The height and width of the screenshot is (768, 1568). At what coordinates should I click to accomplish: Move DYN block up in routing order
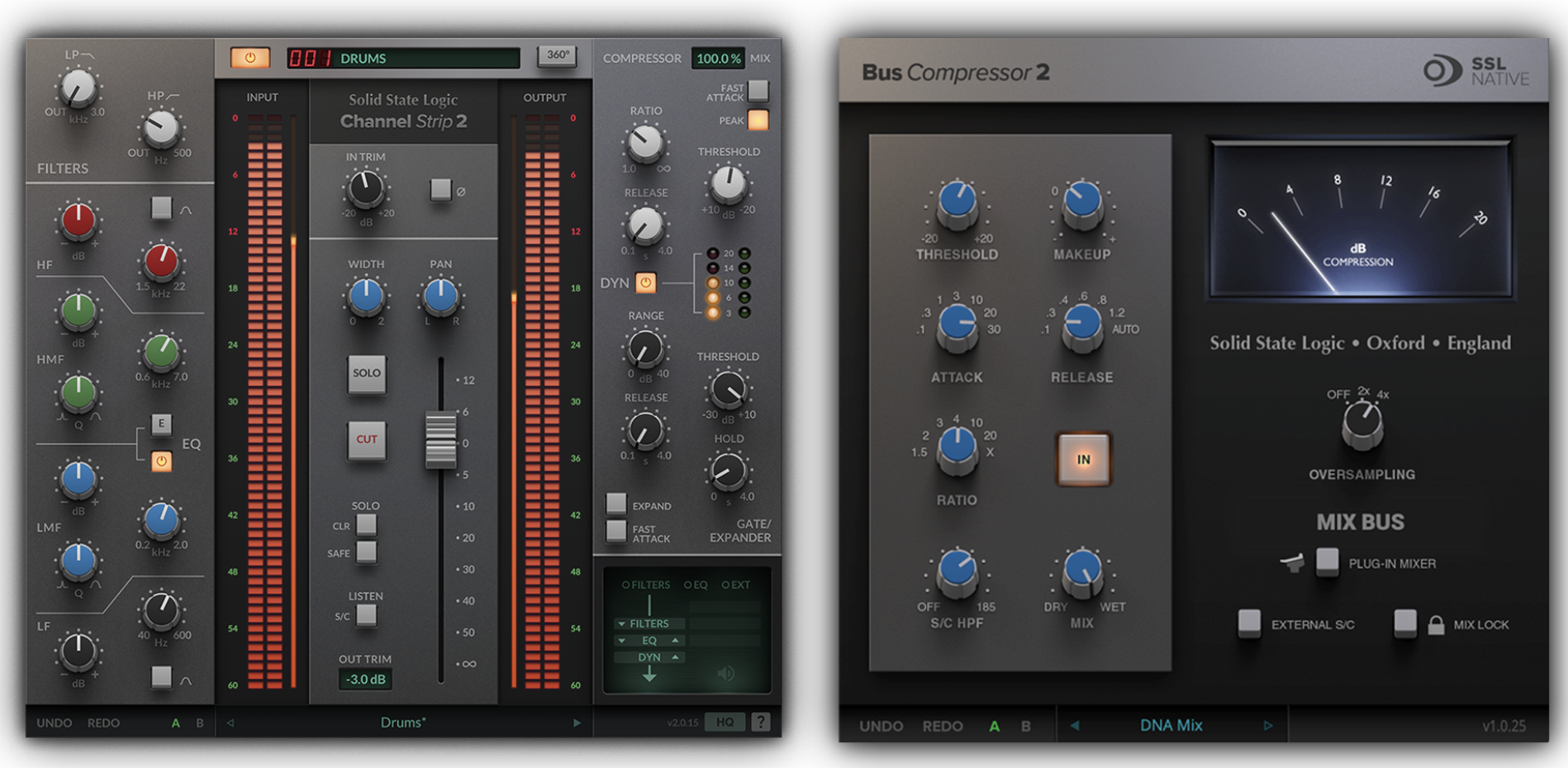click(675, 657)
